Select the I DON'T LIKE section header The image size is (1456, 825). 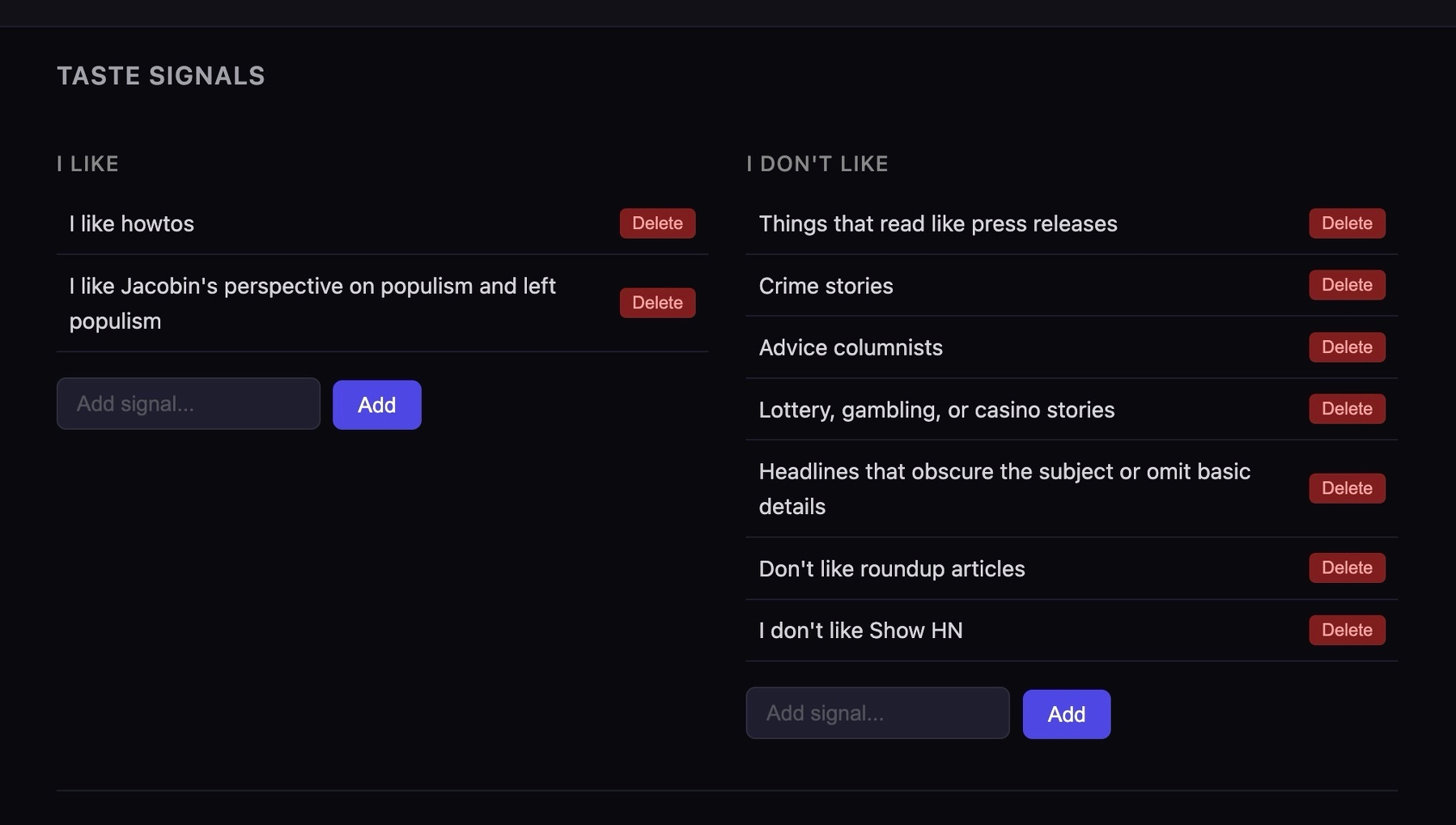point(817,164)
